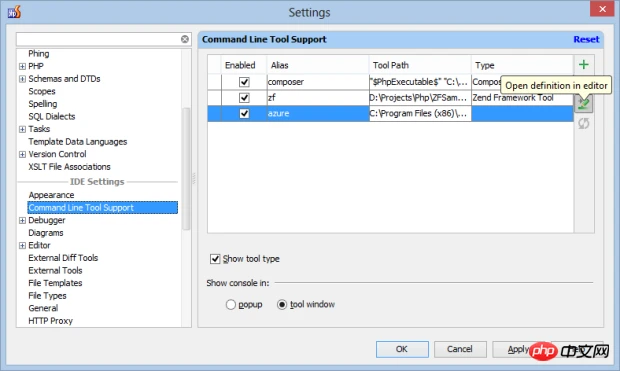Toggle the azure Enabled checkbox
The image size is (620, 371).
coord(244,114)
